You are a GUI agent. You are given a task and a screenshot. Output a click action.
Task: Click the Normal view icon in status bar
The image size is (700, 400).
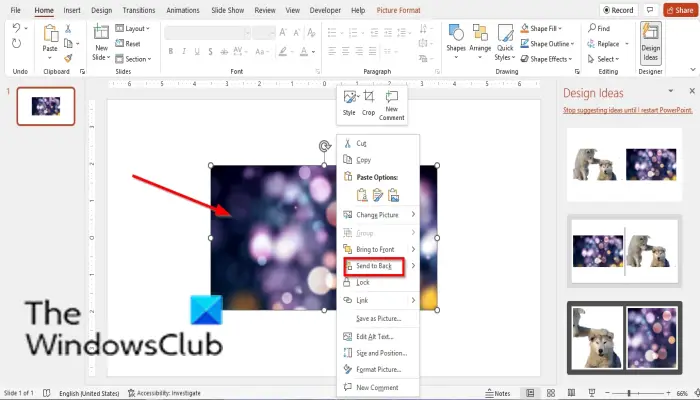click(530, 393)
